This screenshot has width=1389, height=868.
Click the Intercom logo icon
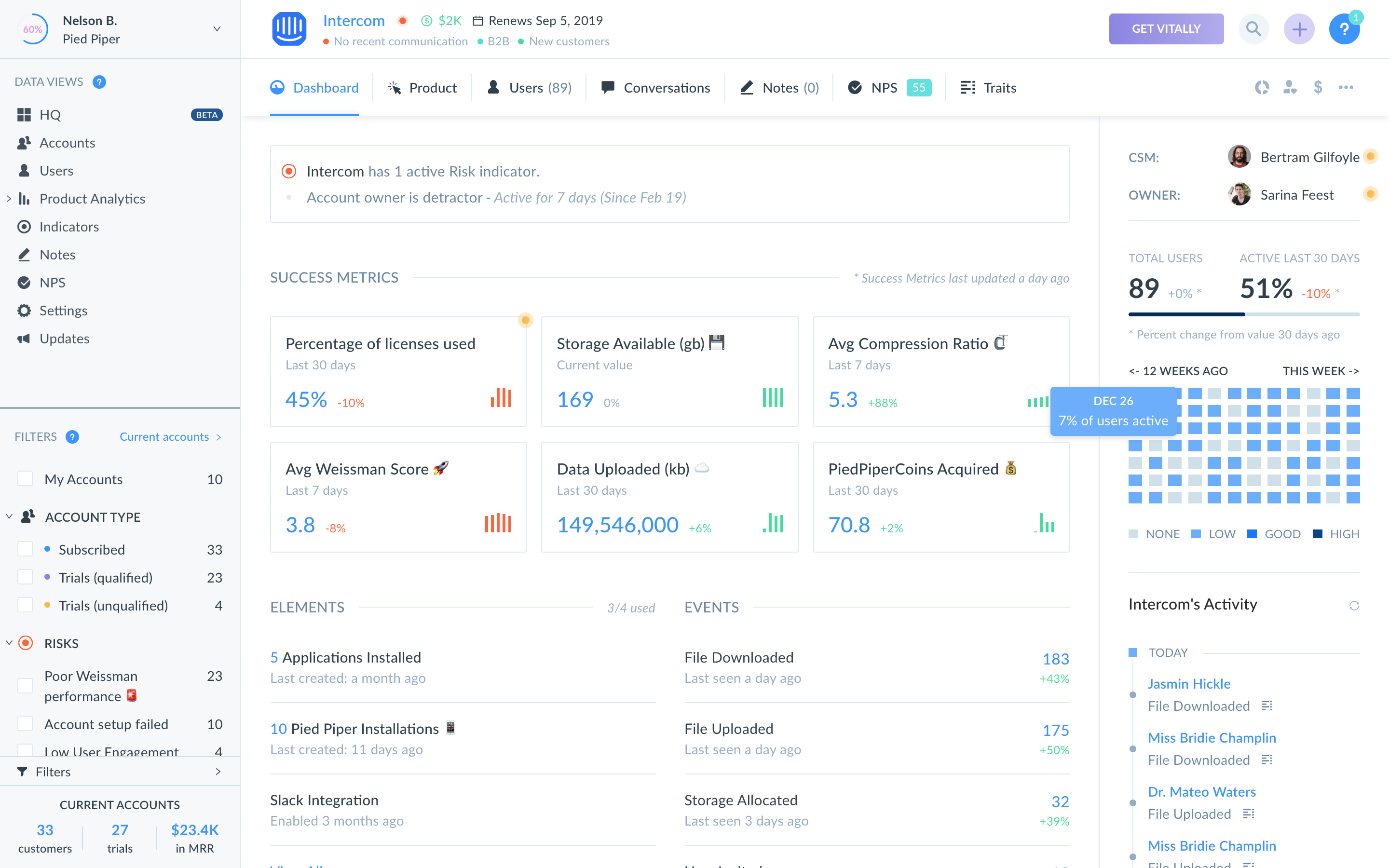tap(289, 29)
